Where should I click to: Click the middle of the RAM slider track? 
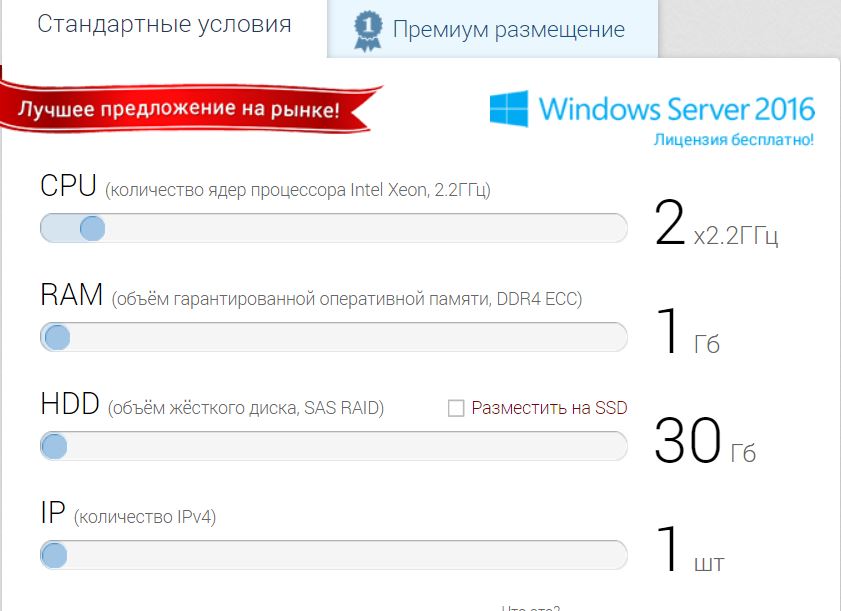click(334, 337)
